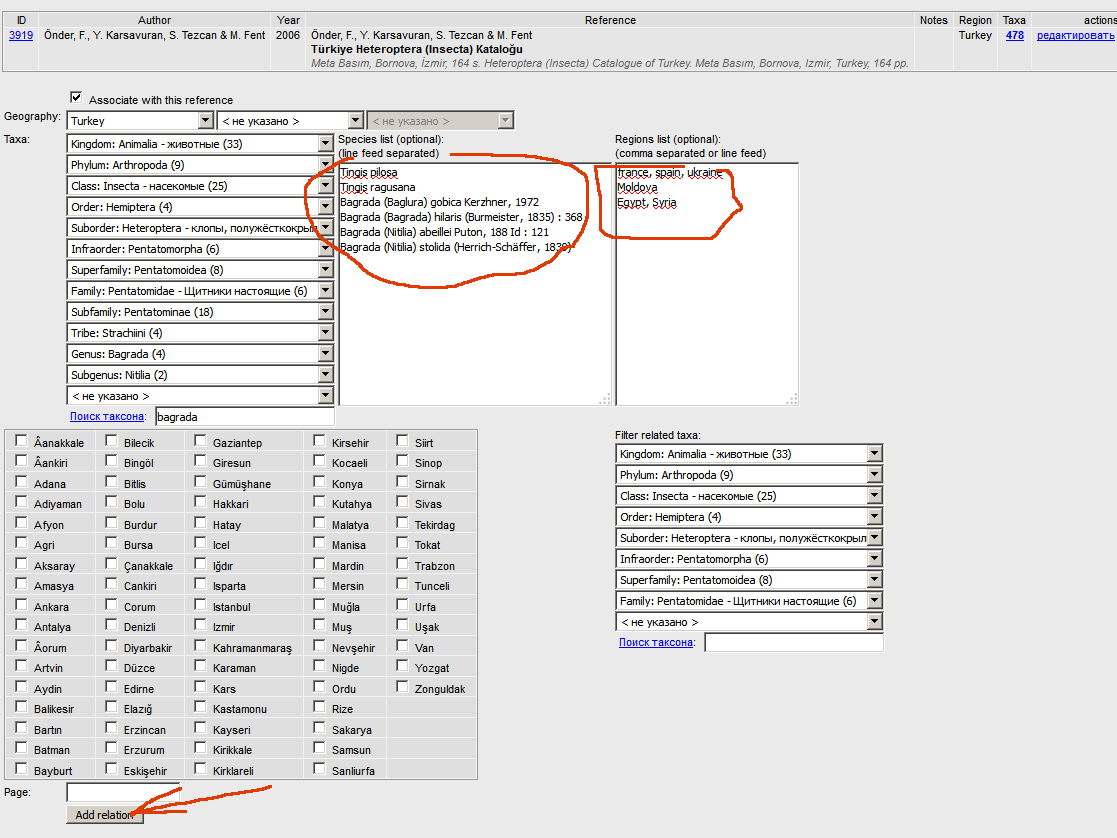This screenshot has height=838, width=1117.
Task: Click the Taxa count link 478
Action: click(x=1014, y=35)
